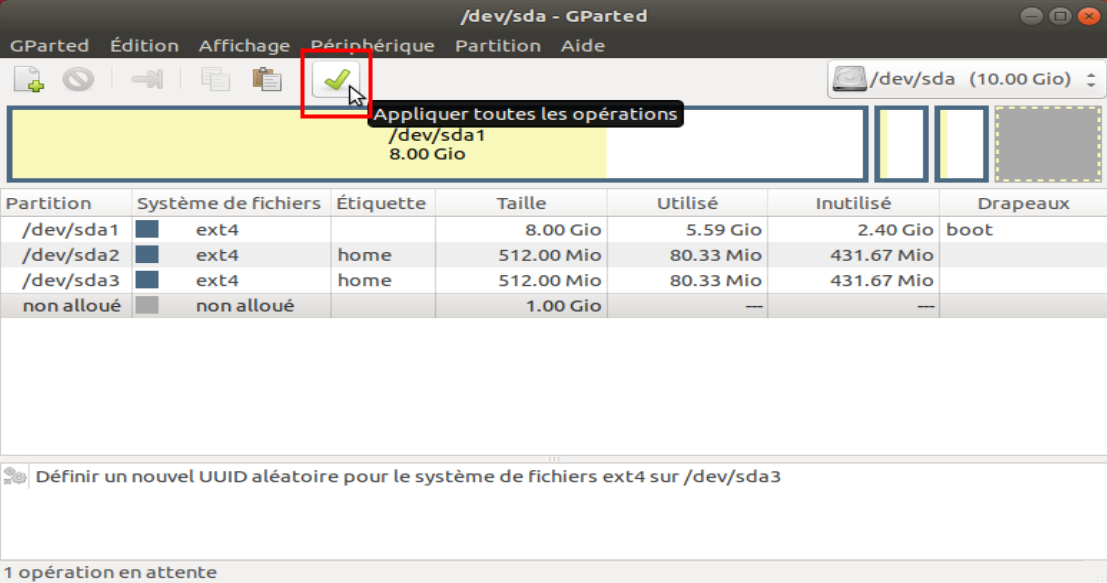The height and width of the screenshot is (583, 1107).
Task: Apply all operations with green checkmark
Action: coord(337,79)
